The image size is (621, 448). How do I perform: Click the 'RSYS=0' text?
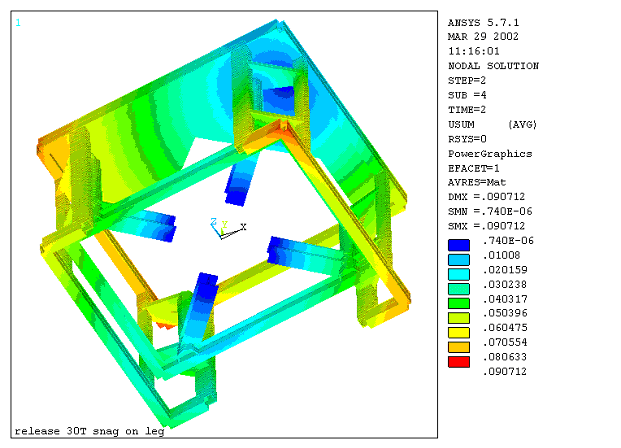click(x=467, y=139)
